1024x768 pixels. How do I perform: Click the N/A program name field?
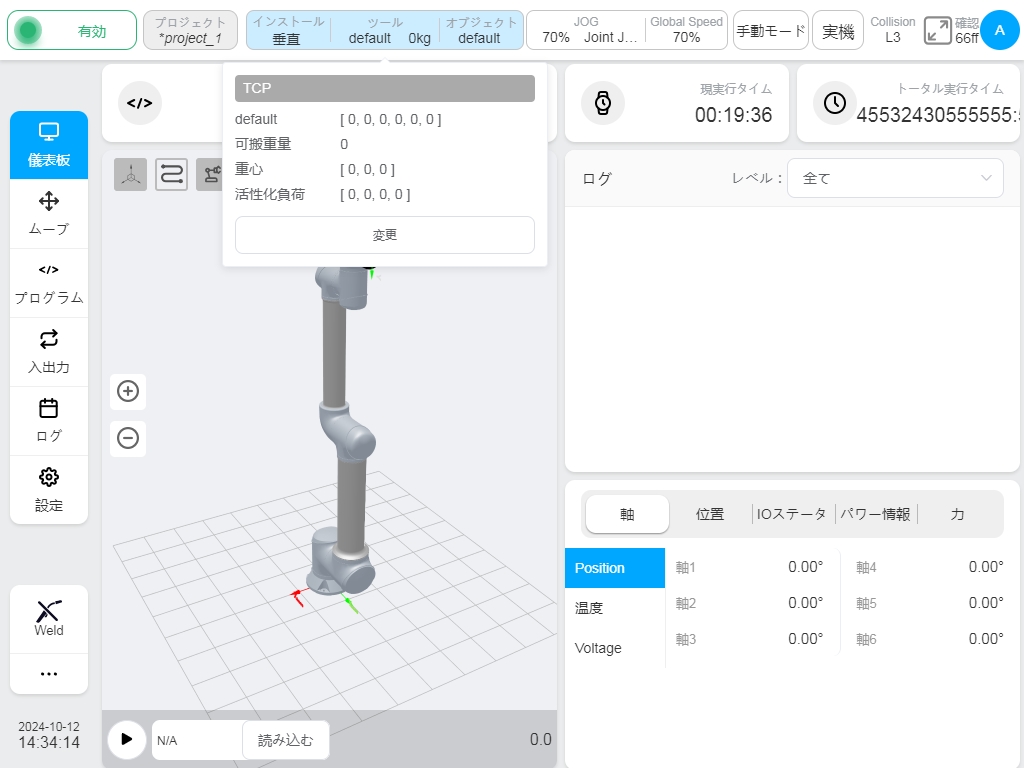tap(197, 740)
